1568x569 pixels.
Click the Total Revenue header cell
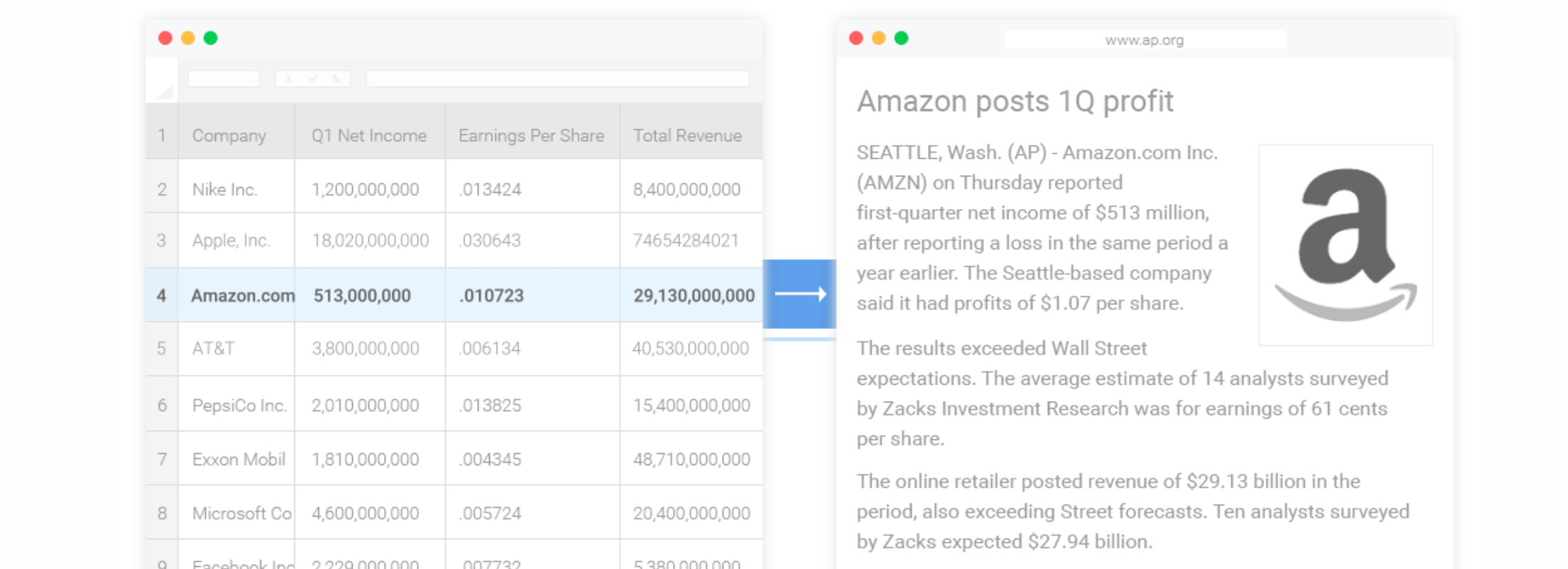click(x=691, y=132)
